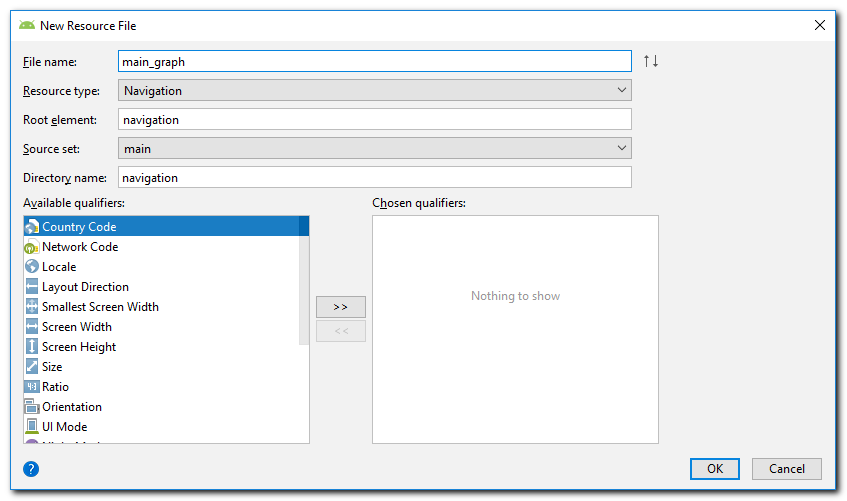Viewport: 847px width, 501px height.
Task: Select the Screen Height icon
Action: click(31, 347)
